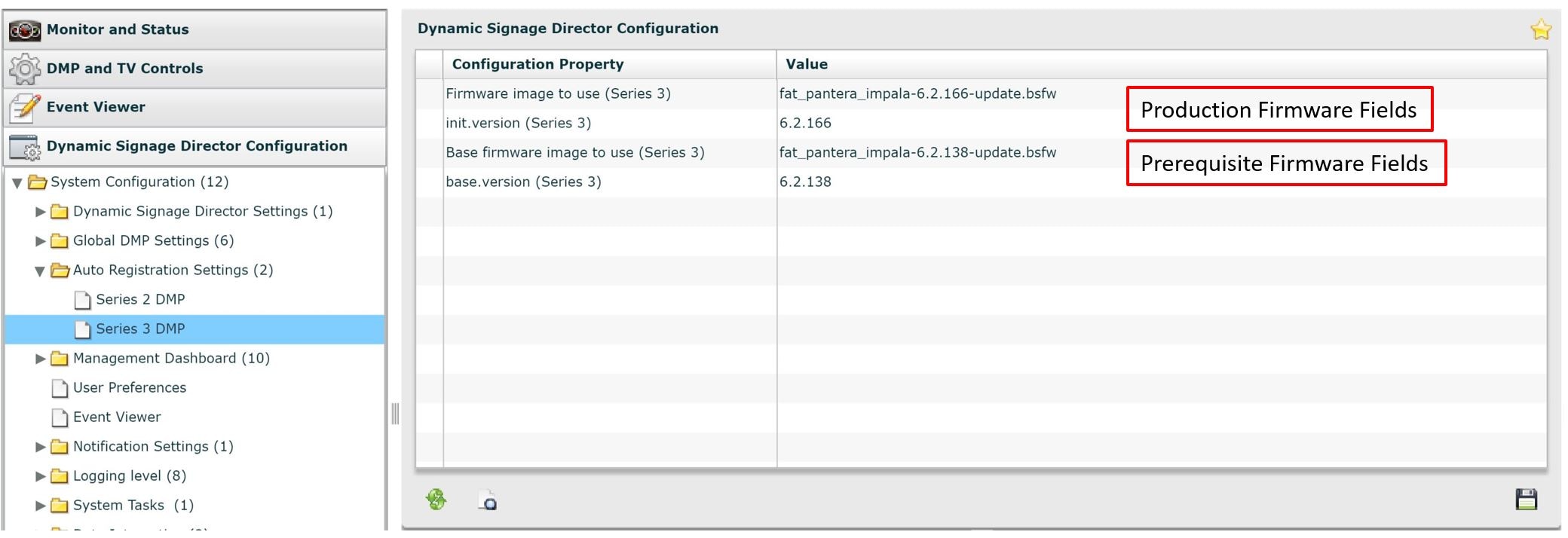Click the System Configuration folder icon

37,182
